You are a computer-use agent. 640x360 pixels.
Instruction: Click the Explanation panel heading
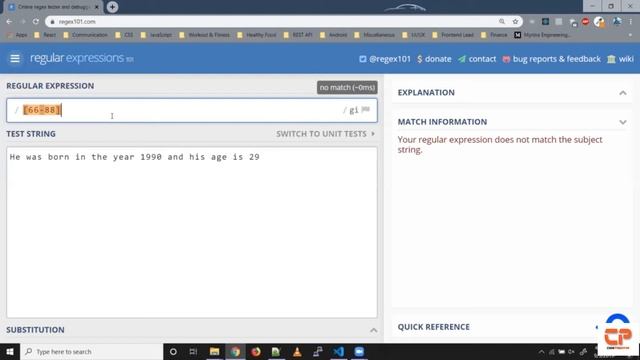point(426,93)
